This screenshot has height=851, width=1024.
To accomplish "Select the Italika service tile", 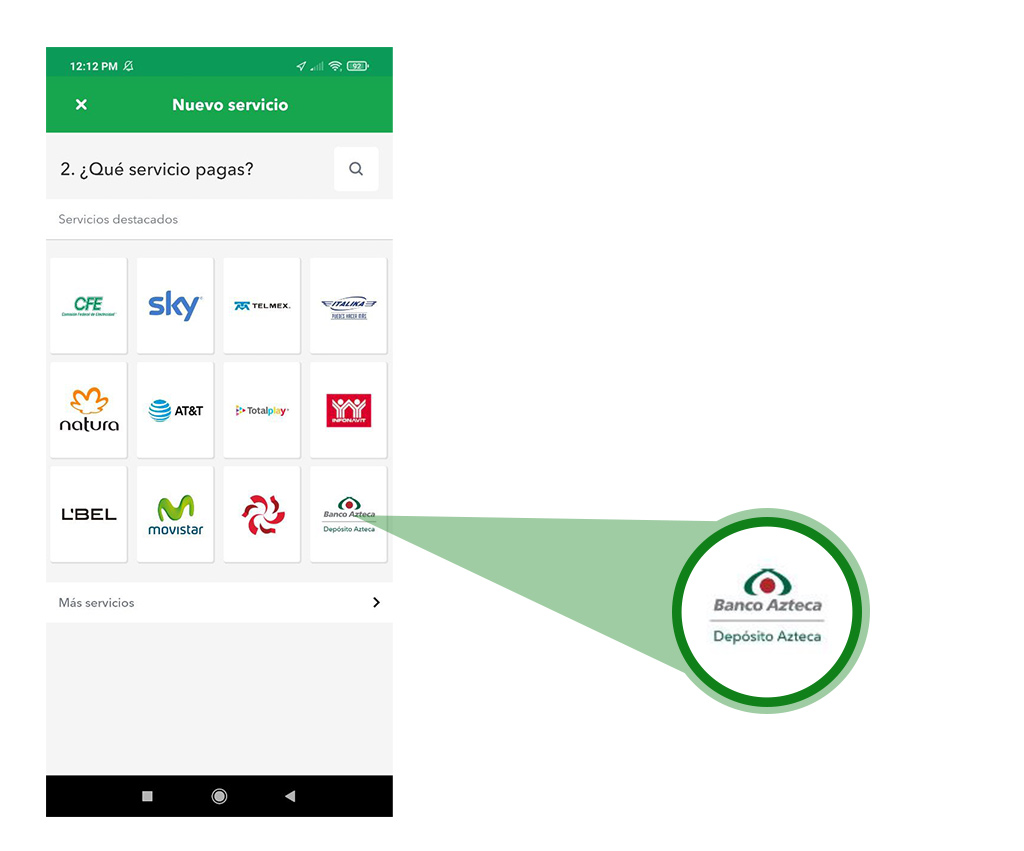I will click(349, 306).
